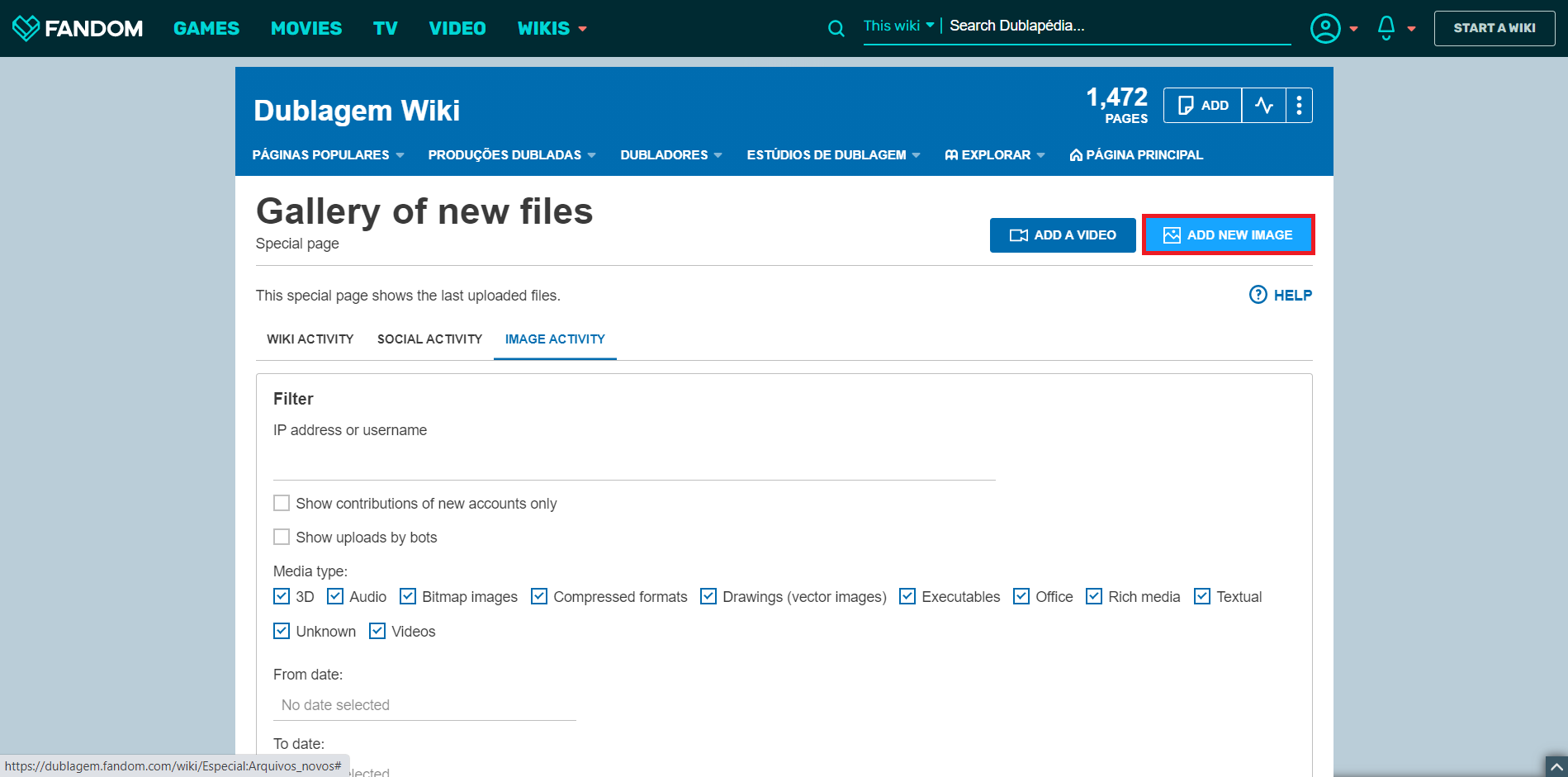Expand Páginas Populares menu
Viewport: 1568px width, 777px height.
[x=328, y=155]
